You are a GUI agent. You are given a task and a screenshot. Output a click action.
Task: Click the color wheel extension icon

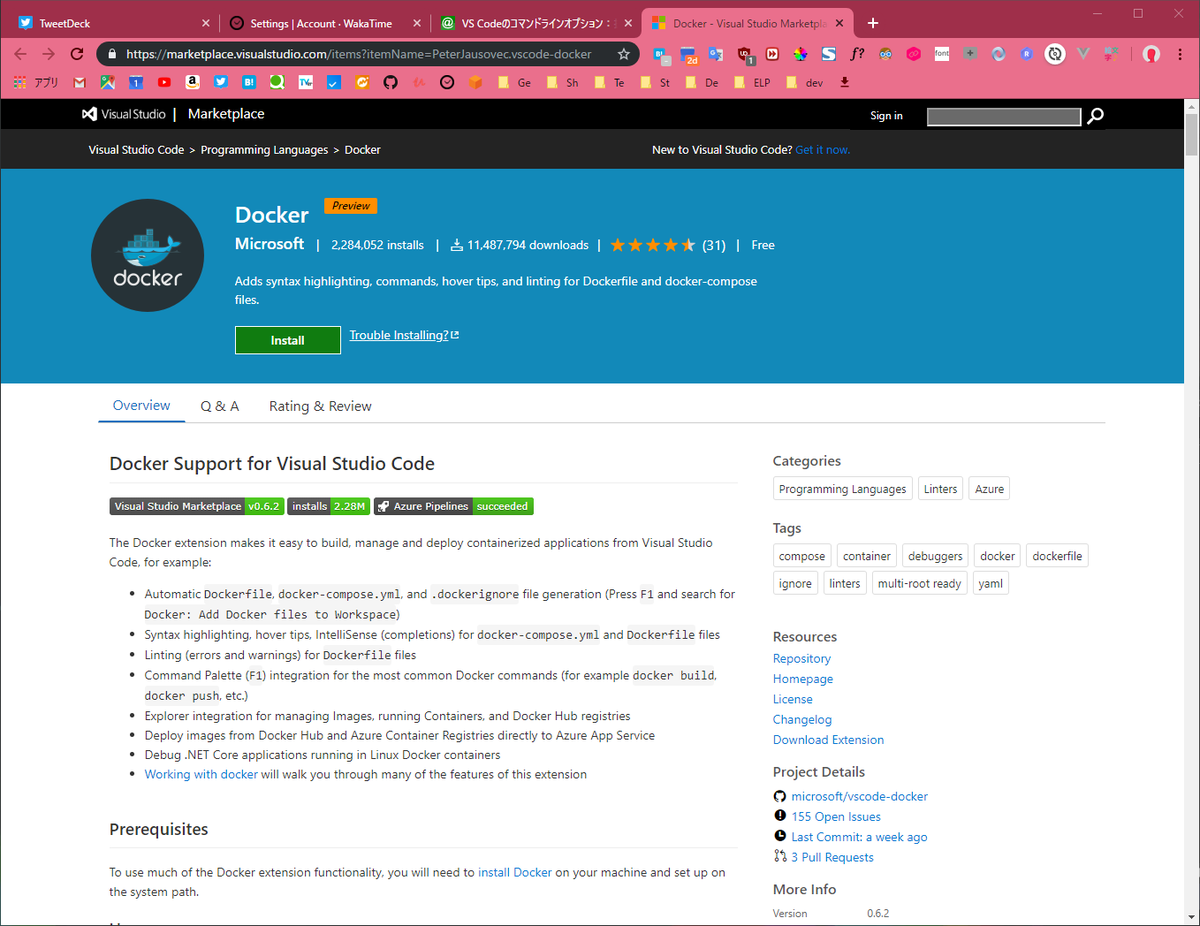point(800,54)
